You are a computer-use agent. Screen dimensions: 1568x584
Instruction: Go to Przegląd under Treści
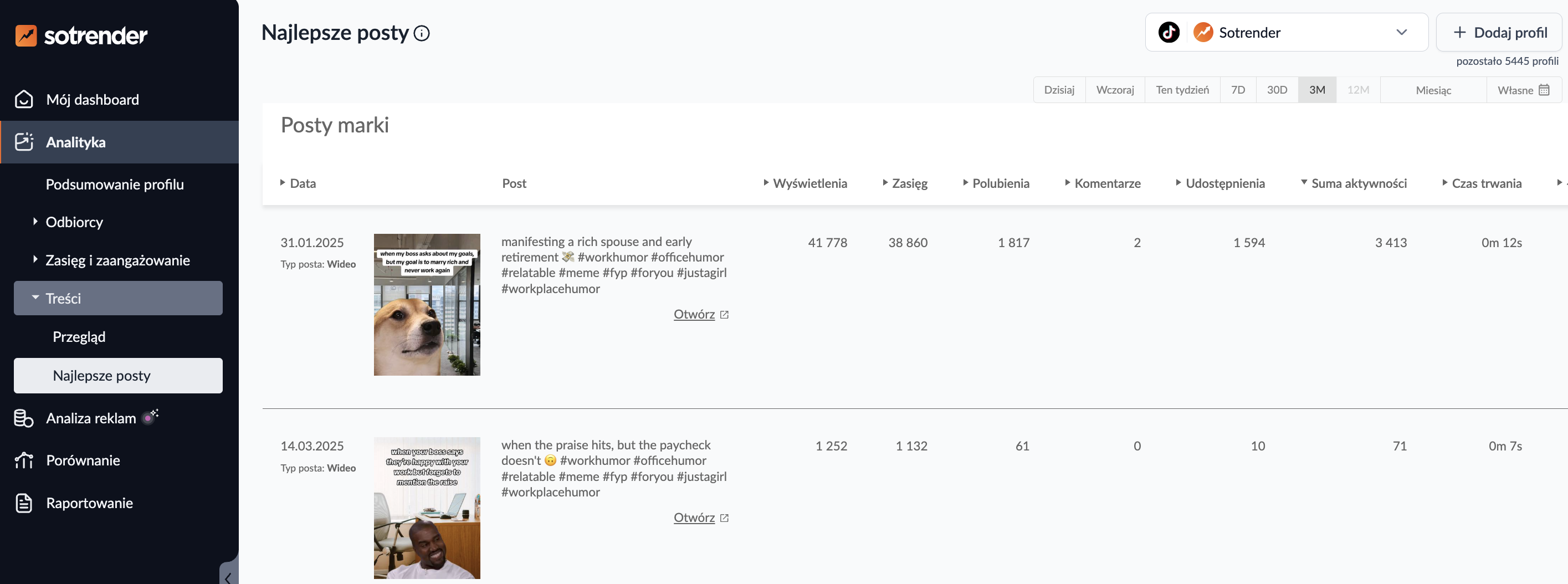click(79, 337)
